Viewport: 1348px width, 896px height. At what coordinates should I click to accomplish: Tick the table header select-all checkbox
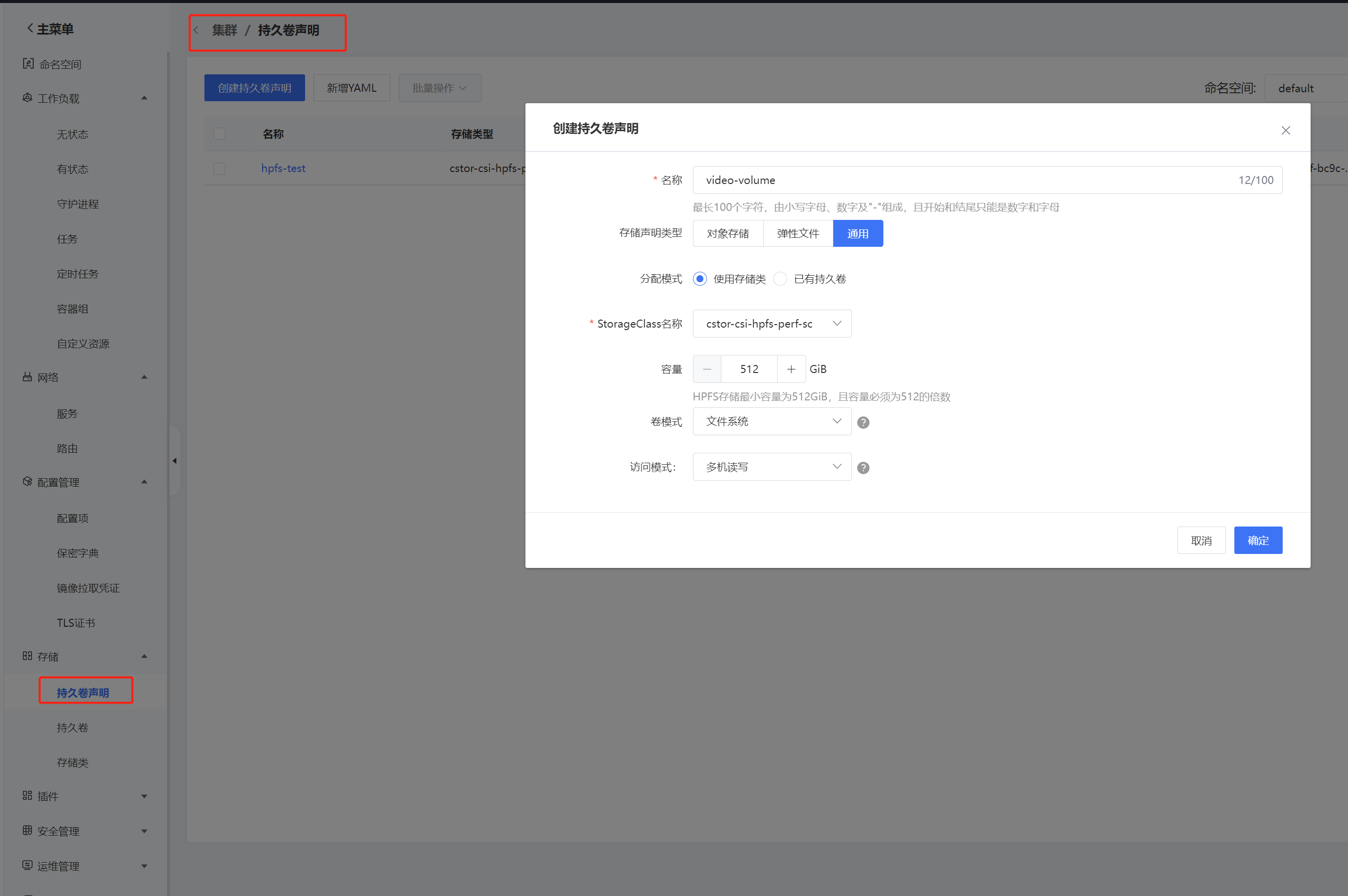click(219, 134)
